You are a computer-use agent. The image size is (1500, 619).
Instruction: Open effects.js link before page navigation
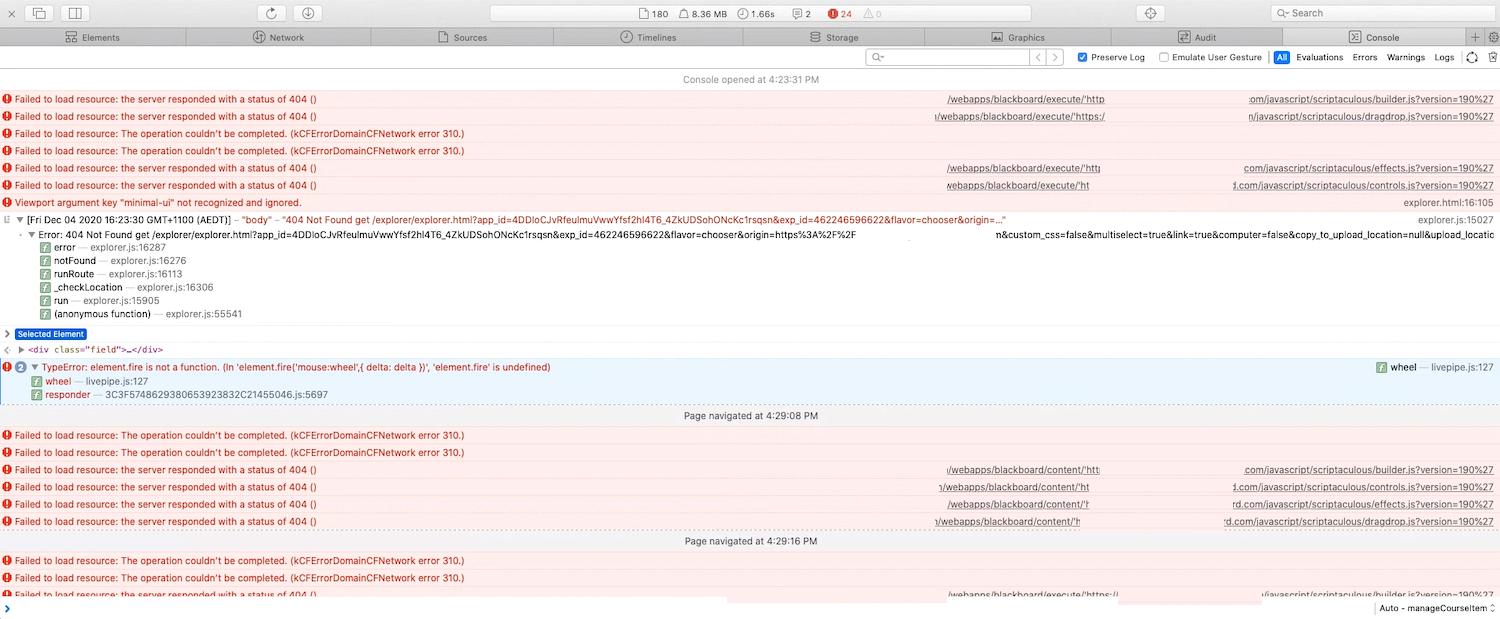click(x=1369, y=168)
